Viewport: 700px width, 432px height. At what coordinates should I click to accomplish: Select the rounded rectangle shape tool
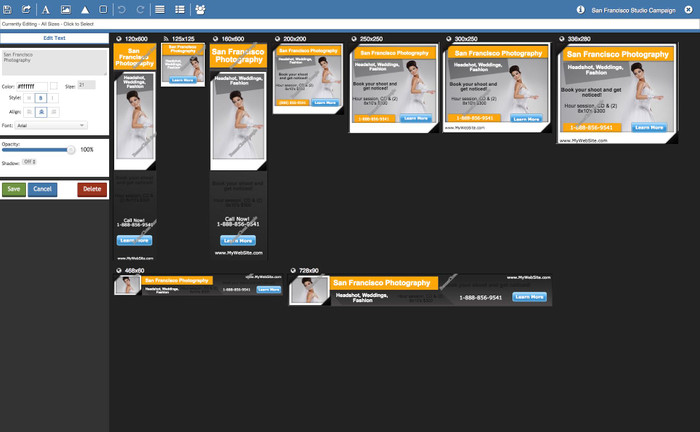(103, 9)
